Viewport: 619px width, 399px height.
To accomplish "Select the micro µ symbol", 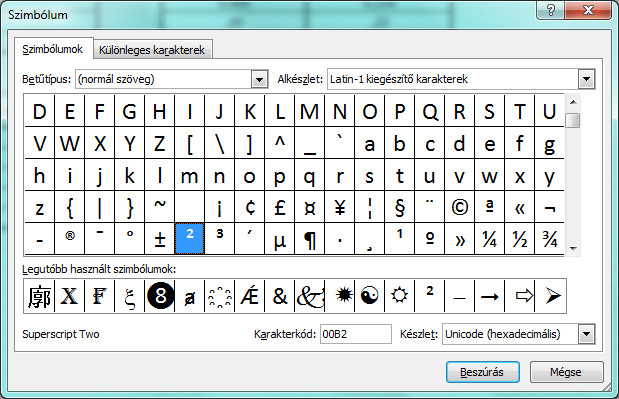I will tap(279, 239).
